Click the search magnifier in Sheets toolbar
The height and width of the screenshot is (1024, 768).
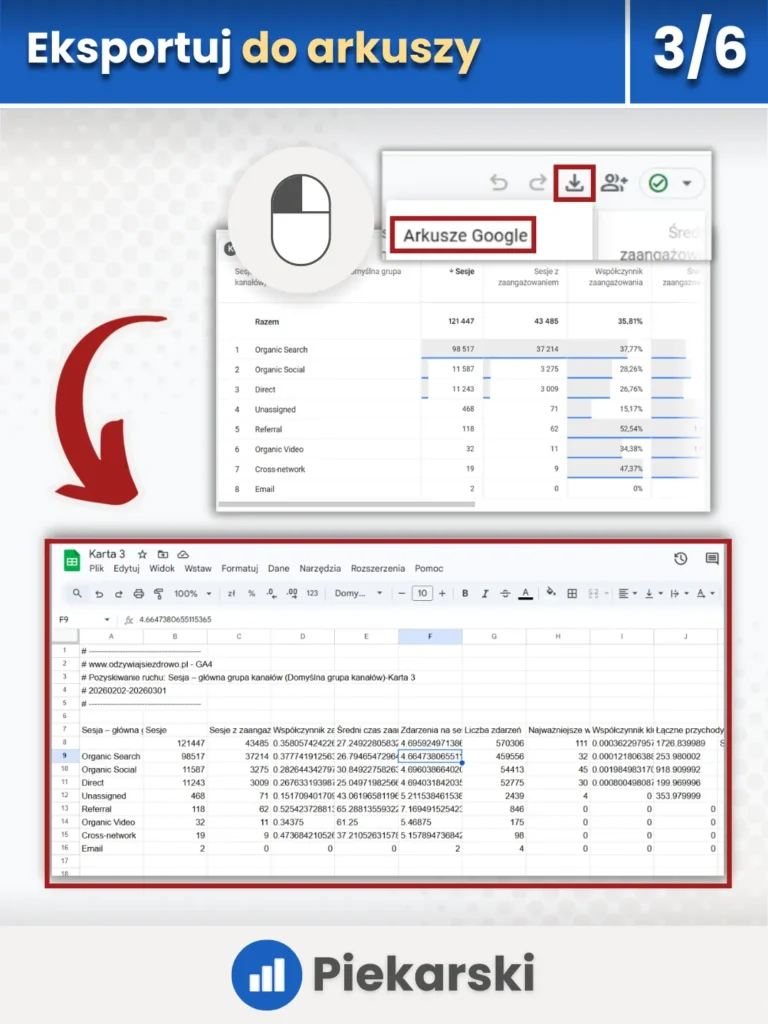(77, 594)
